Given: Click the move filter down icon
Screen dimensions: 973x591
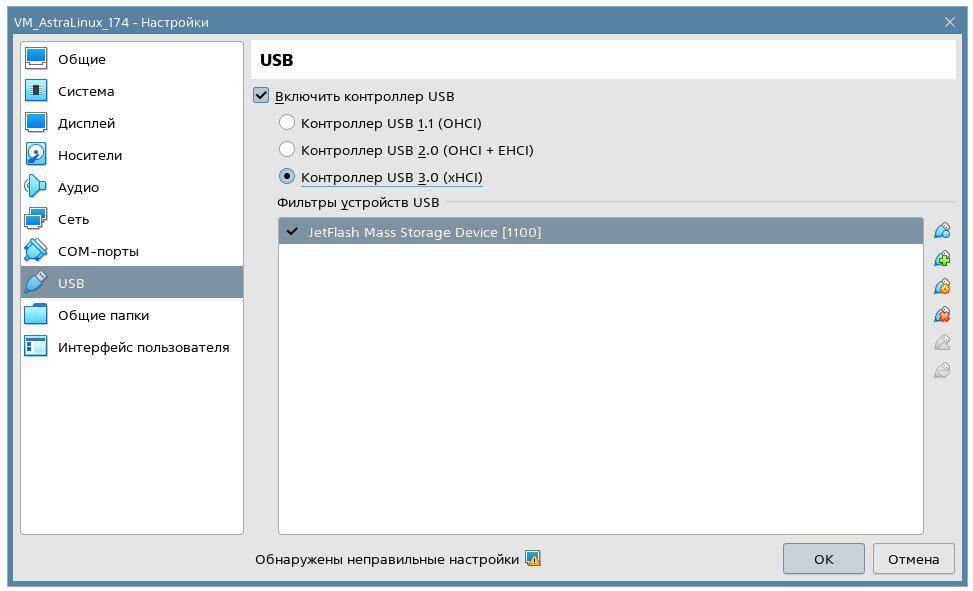Looking at the screenshot, I should pyautogui.click(x=941, y=371).
